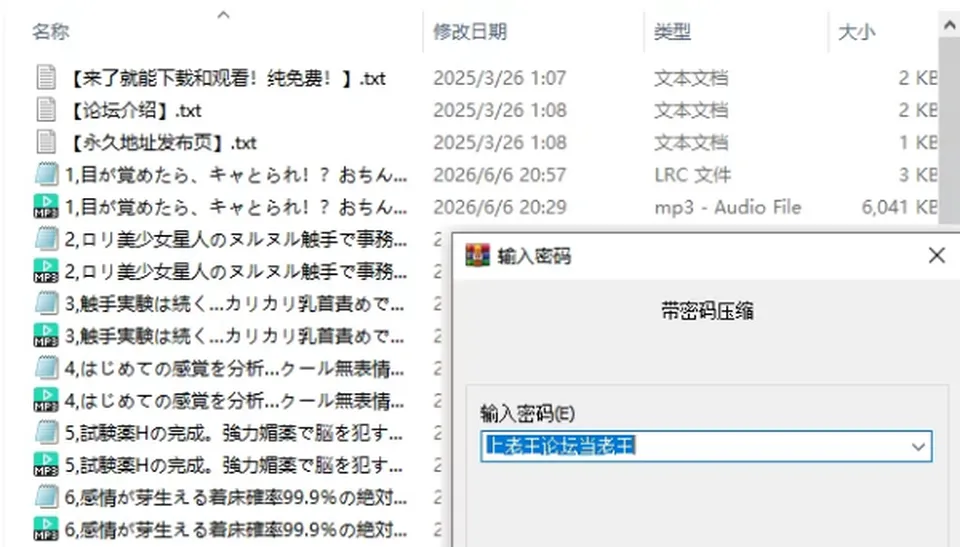960x547 pixels.
Task: Click the 2025/3/26 1:08 date for 【论坛介绍】.txt
Action: click(x=500, y=110)
